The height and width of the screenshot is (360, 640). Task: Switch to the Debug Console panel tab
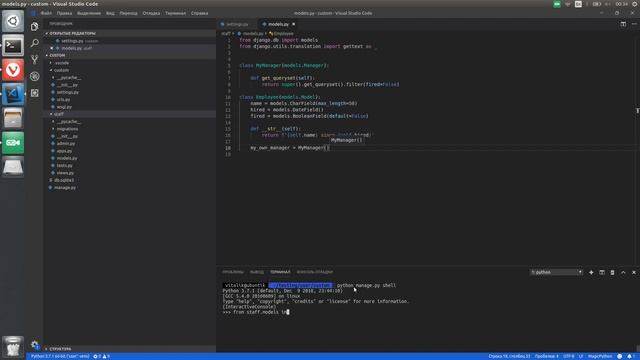click(314, 272)
